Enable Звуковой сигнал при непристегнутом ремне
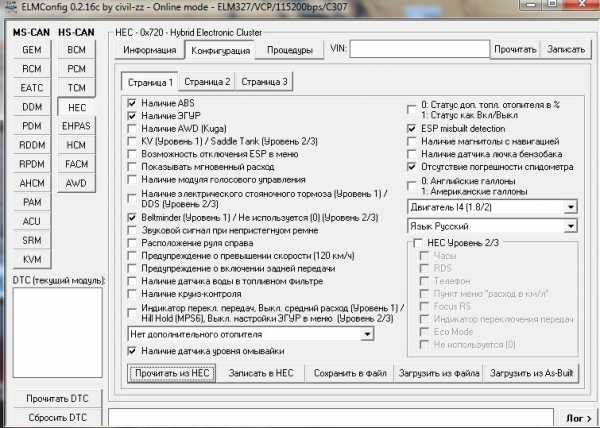Screen dimensions: 600x428 132,230
